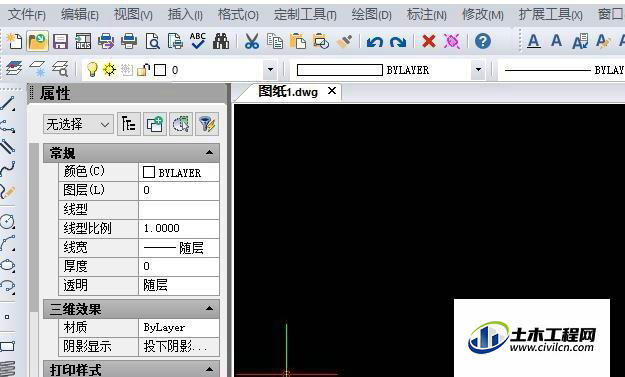Click the Redo arrow icon

[398, 42]
